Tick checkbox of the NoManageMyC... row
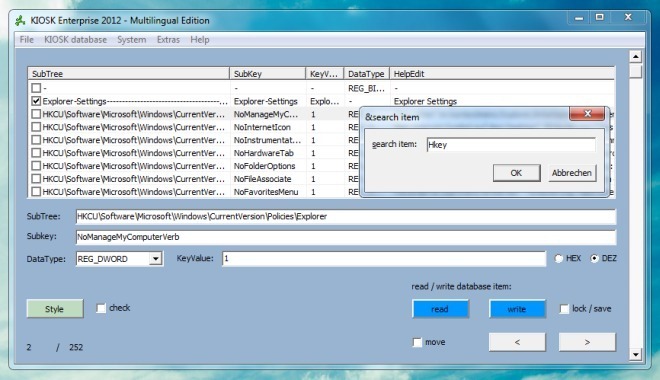660x380 pixels. coord(36,114)
